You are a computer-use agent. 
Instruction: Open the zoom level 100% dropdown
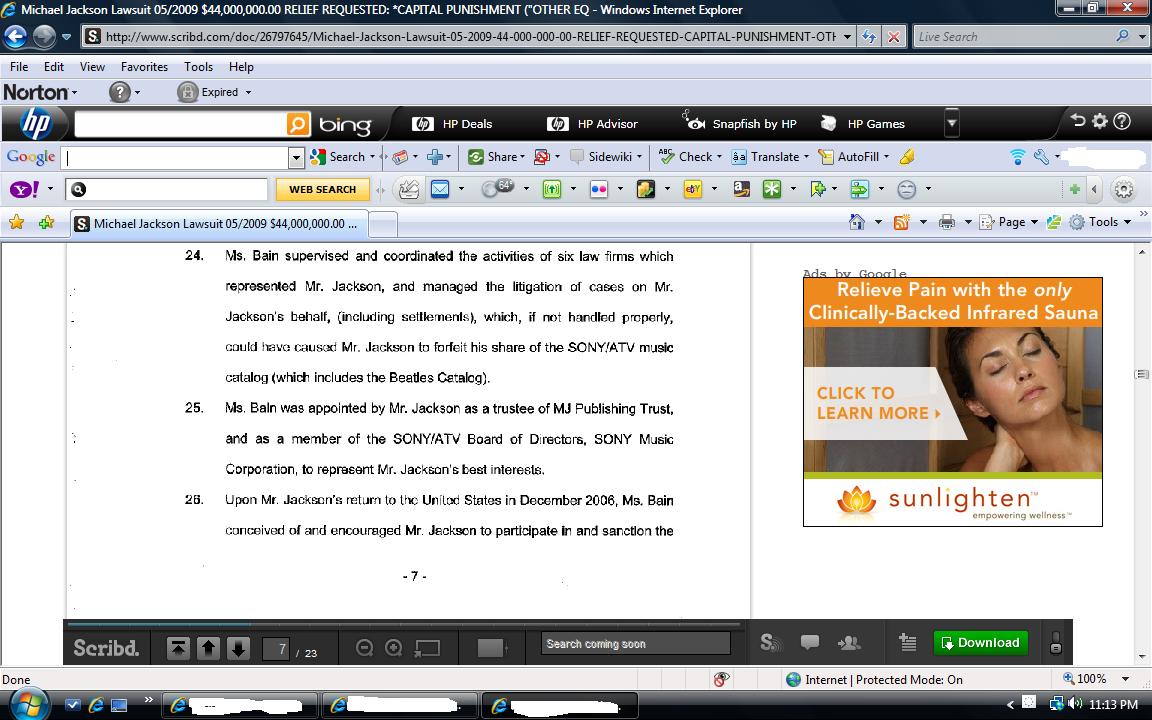[x=1125, y=679]
